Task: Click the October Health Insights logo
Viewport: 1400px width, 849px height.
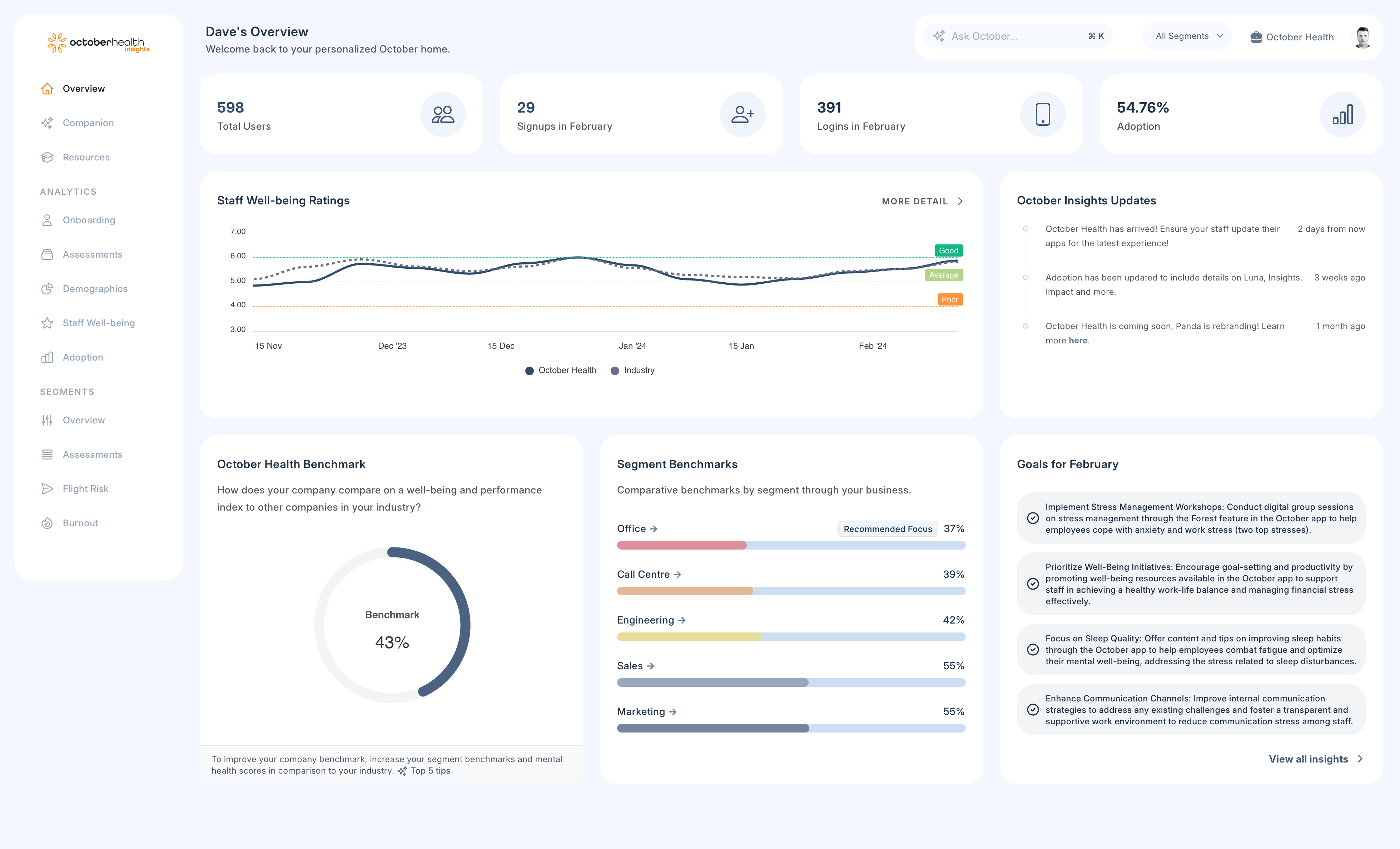Action: (x=98, y=43)
